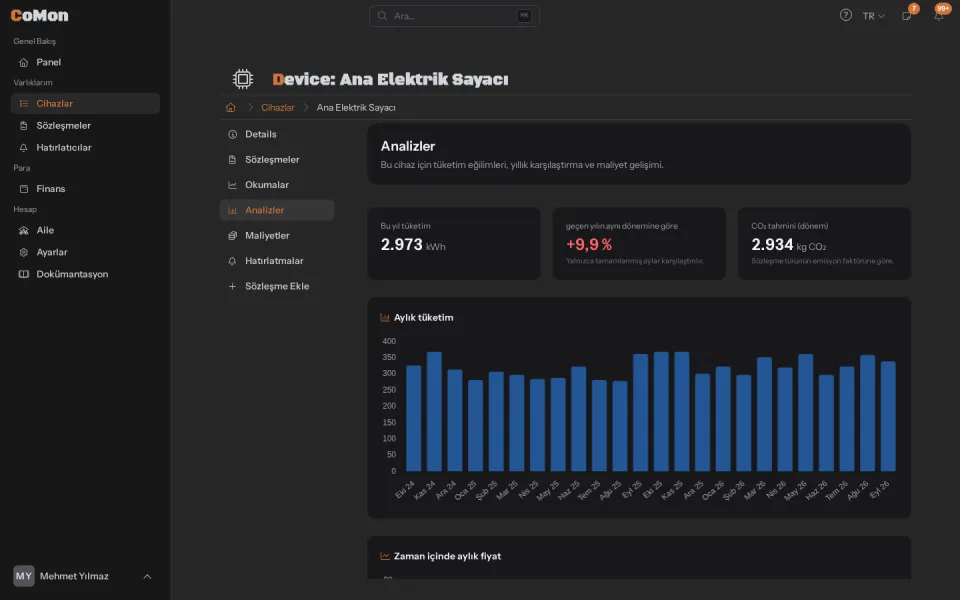Open the Panel dashboard from the sidebar

[x=85, y=62]
